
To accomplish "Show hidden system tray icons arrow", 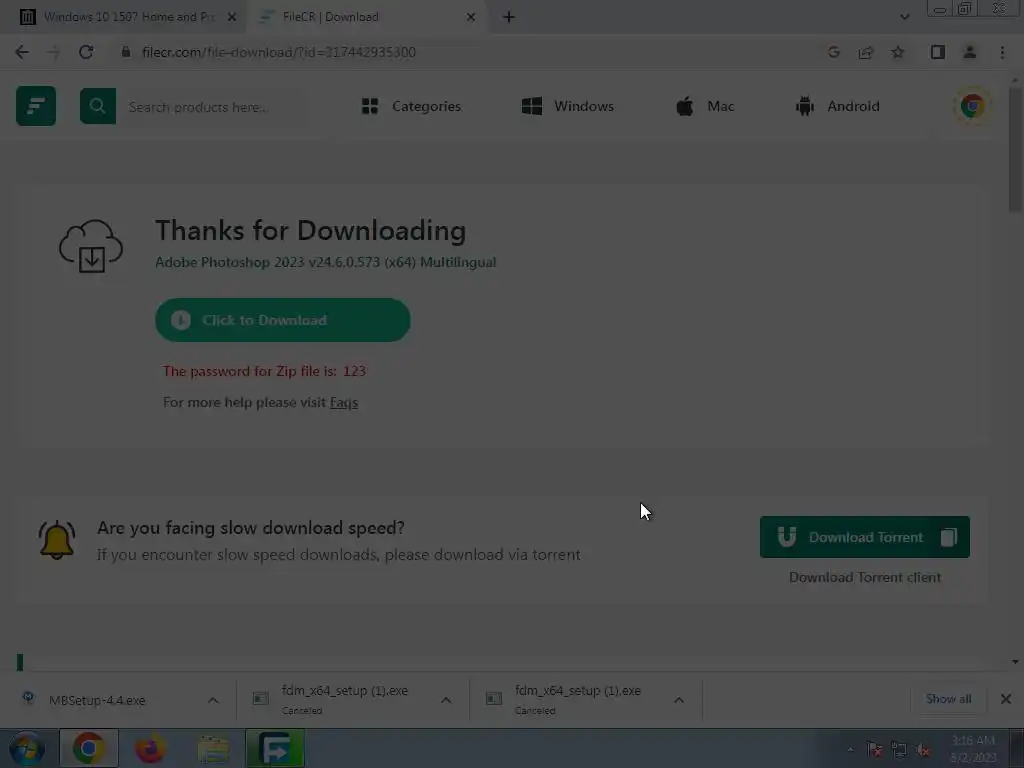I will click(850, 750).
